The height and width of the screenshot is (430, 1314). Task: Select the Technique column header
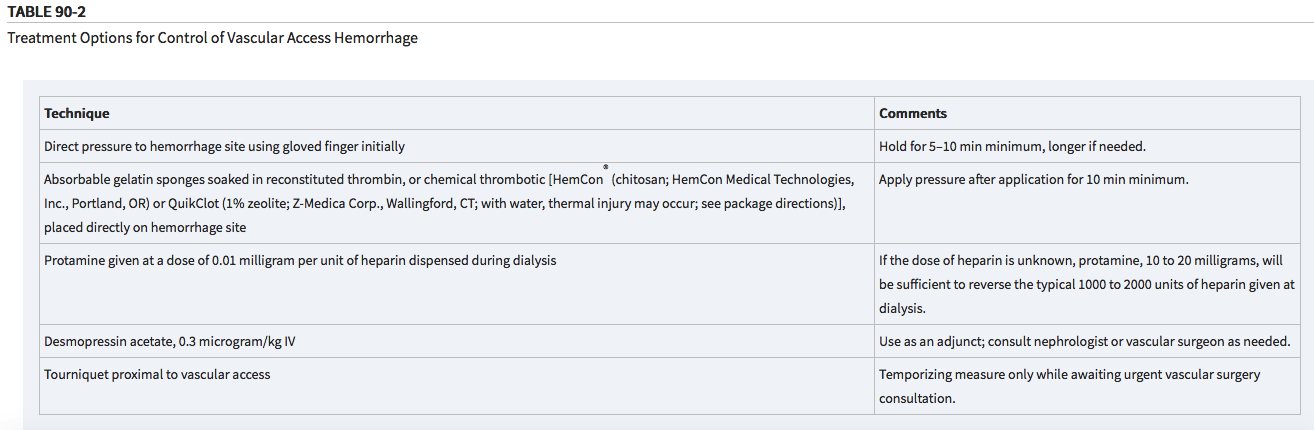tap(77, 113)
